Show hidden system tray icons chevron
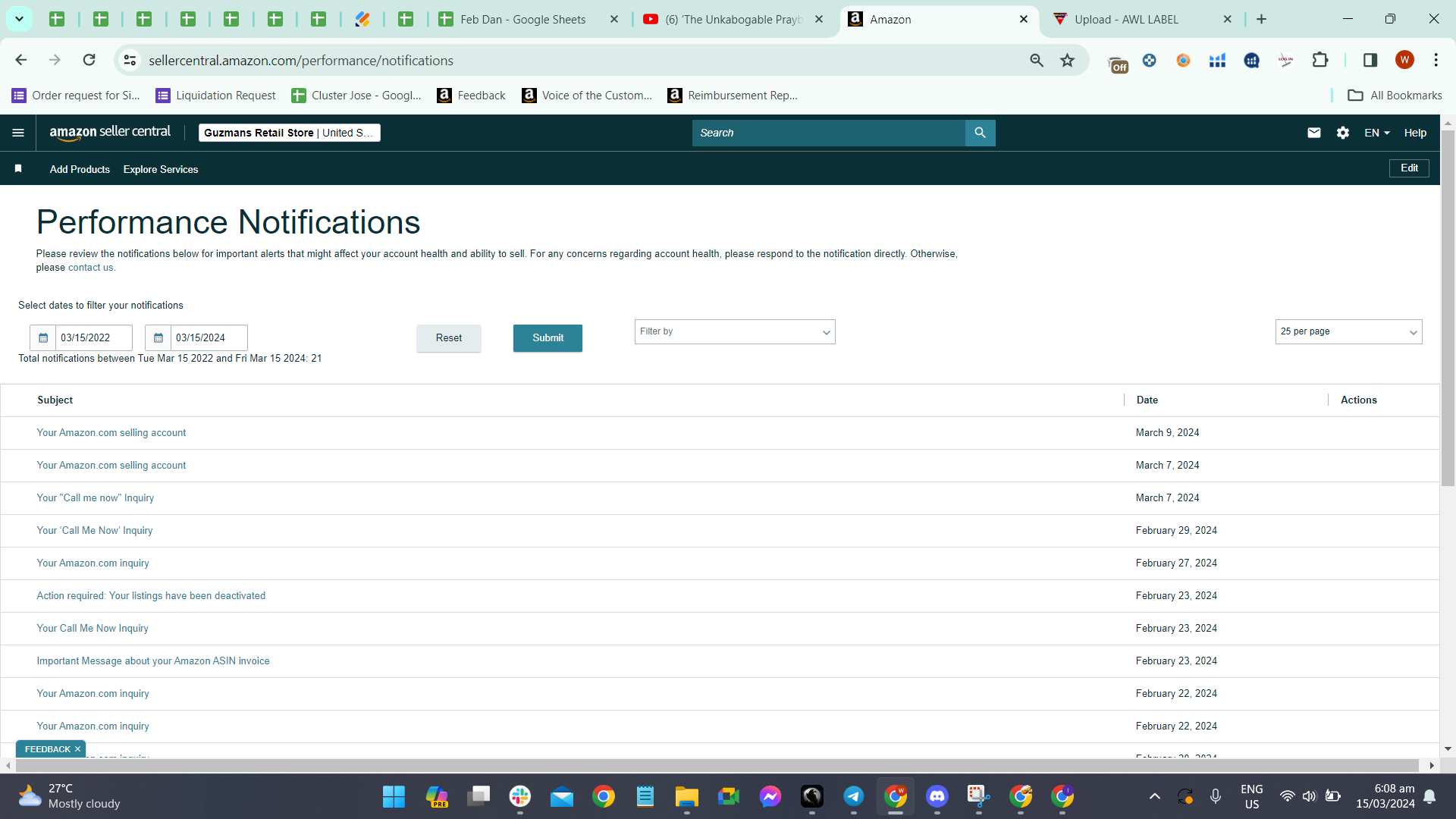The width and height of the screenshot is (1456, 819). click(x=1154, y=796)
